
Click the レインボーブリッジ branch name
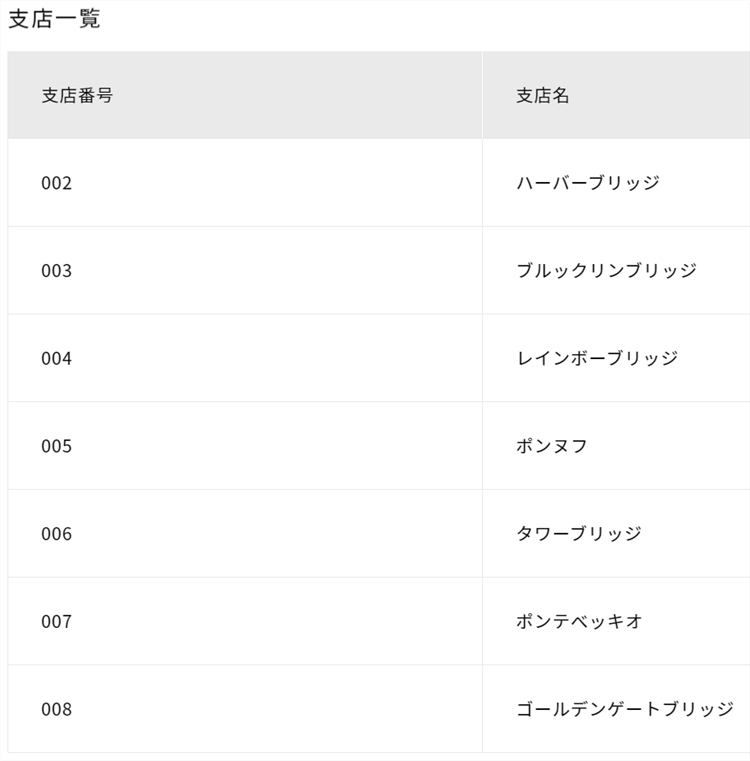pos(597,359)
